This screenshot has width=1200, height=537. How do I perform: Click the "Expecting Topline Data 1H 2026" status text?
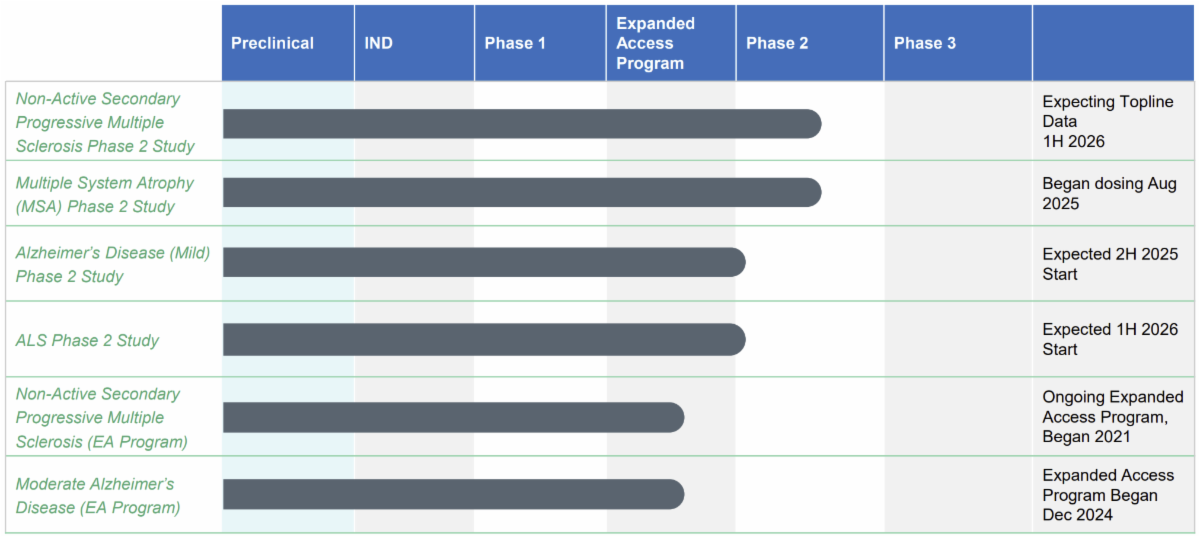[1107, 121]
